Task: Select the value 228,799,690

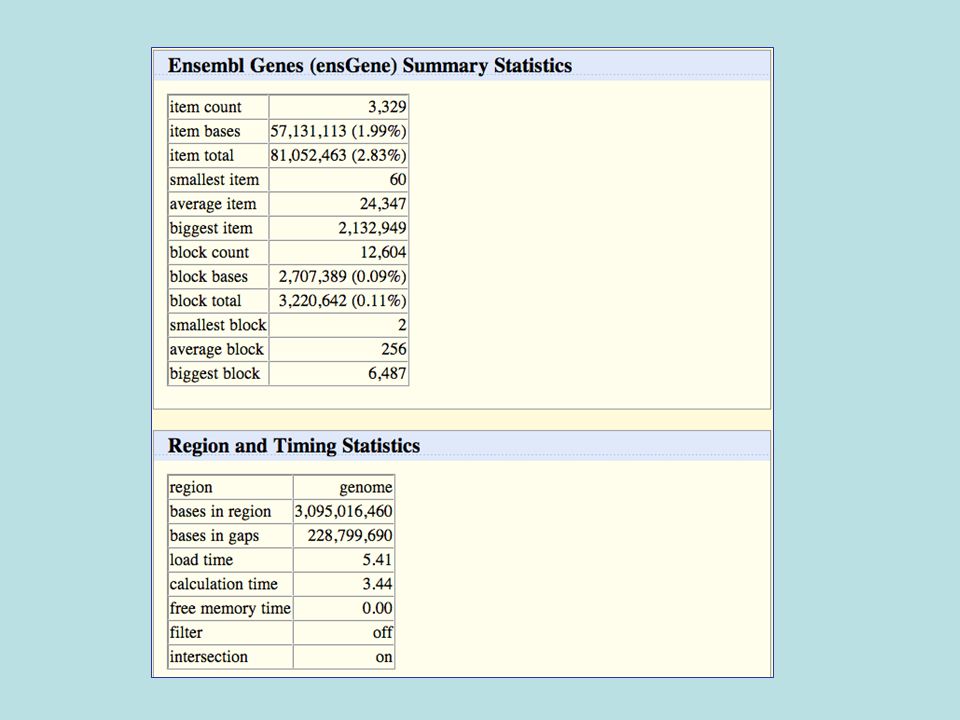Action: [x=350, y=536]
